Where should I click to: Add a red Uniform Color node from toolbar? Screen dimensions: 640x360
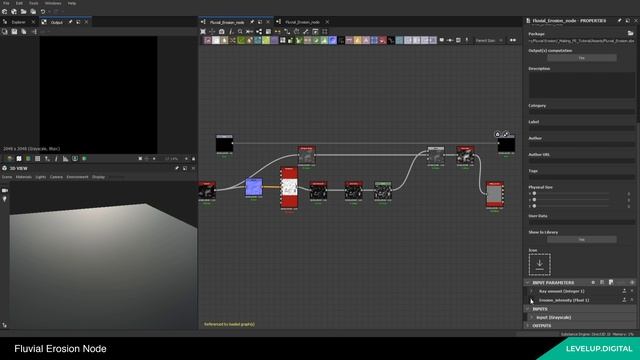382,40
